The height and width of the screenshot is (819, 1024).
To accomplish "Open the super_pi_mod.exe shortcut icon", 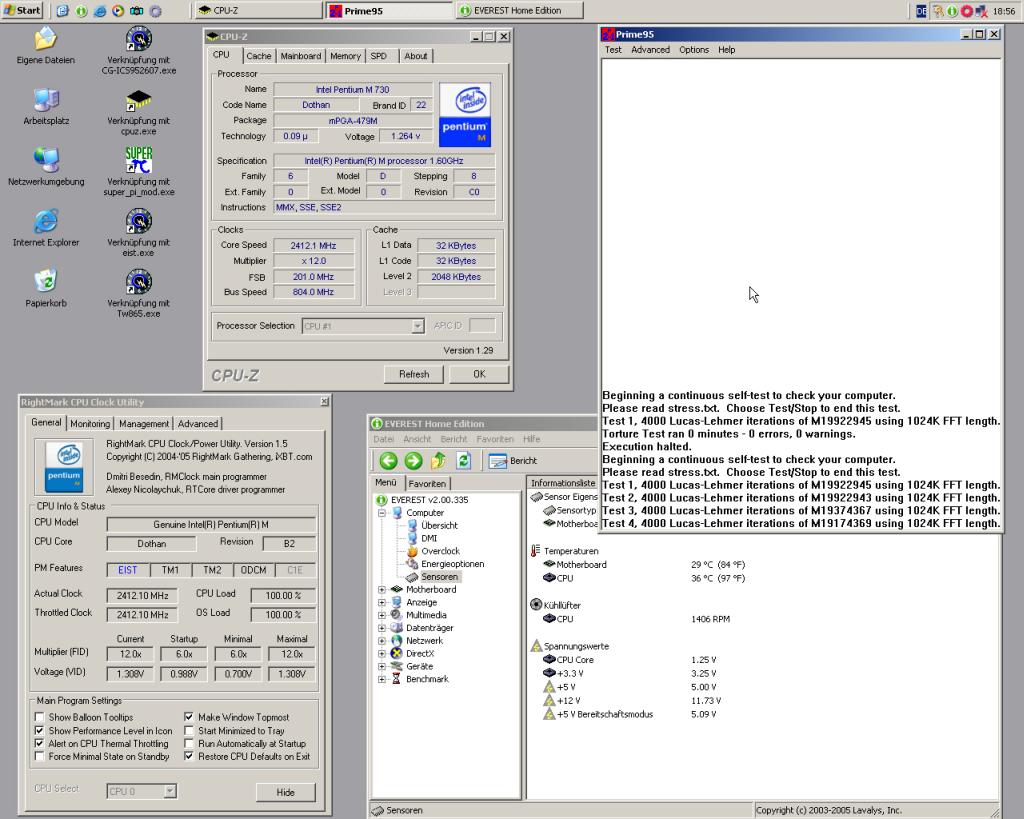I will (x=138, y=161).
